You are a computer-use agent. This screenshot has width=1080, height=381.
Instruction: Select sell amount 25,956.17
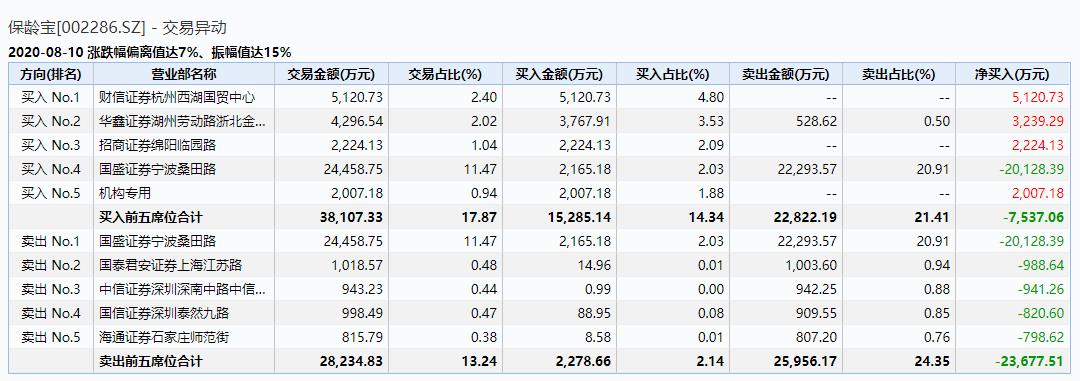pos(805,361)
